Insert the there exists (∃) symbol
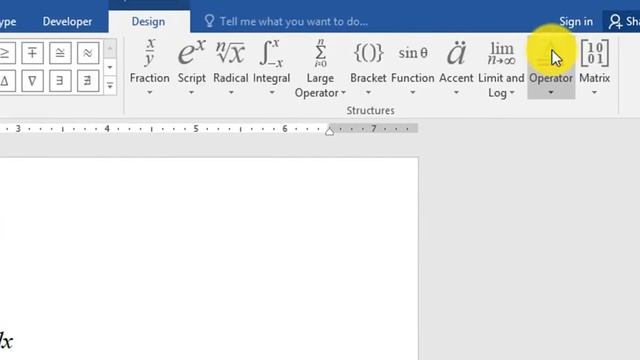This screenshot has width=640, height=360. click(60, 81)
